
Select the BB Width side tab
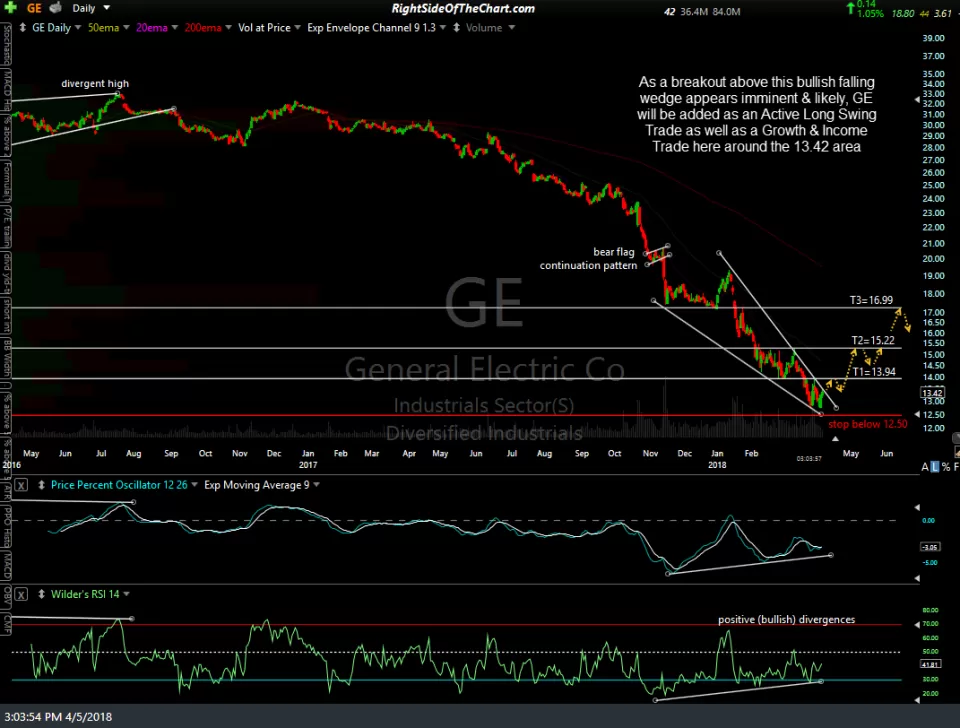pyautogui.click(x=6, y=358)
